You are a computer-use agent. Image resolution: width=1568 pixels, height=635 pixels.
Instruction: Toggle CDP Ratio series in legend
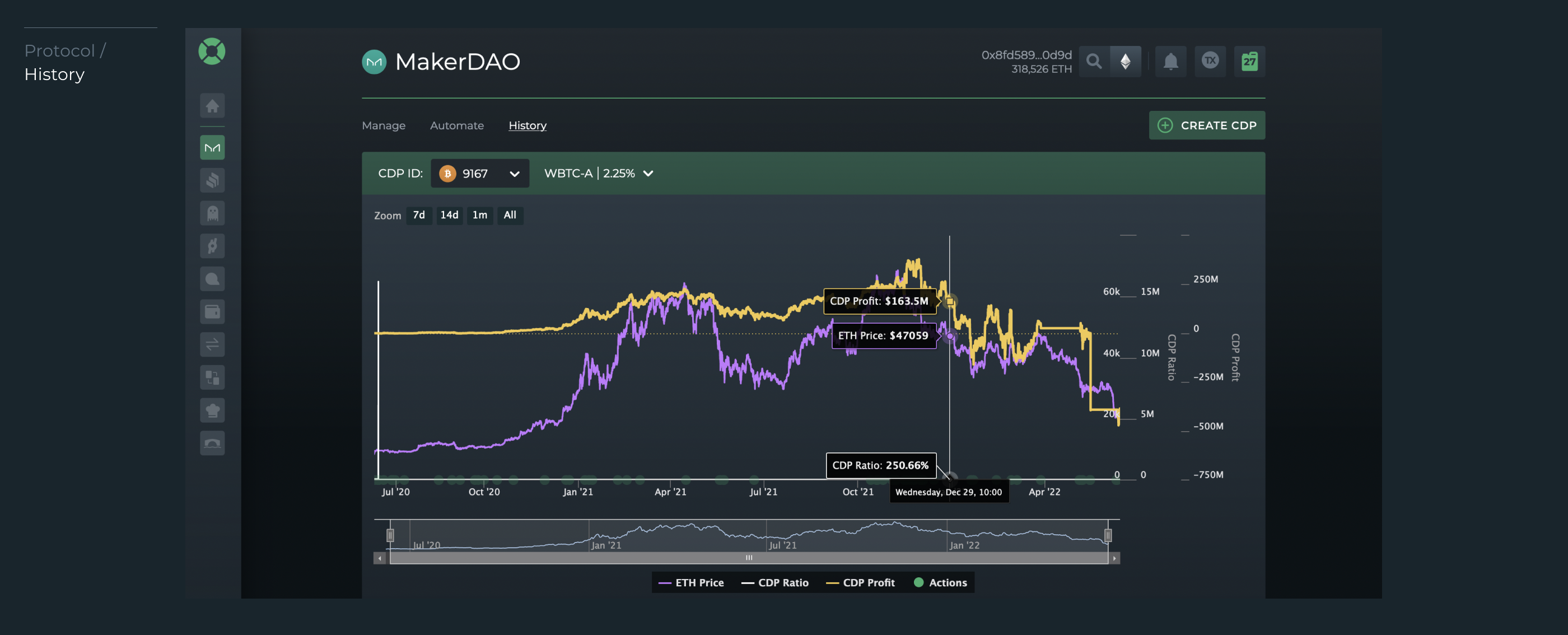click(x=775, y=582)
